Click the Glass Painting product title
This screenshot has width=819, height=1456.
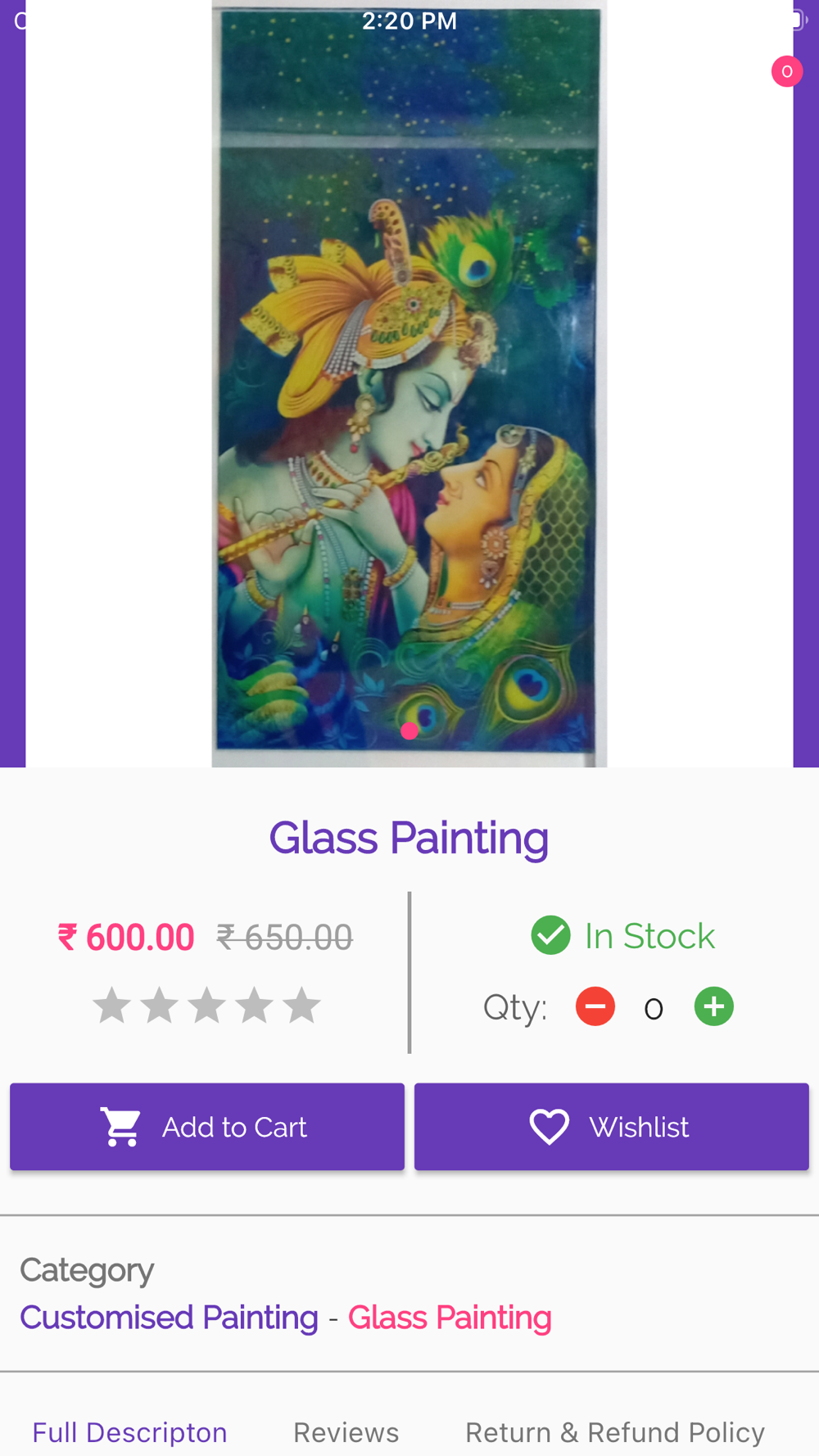point(409,838)
